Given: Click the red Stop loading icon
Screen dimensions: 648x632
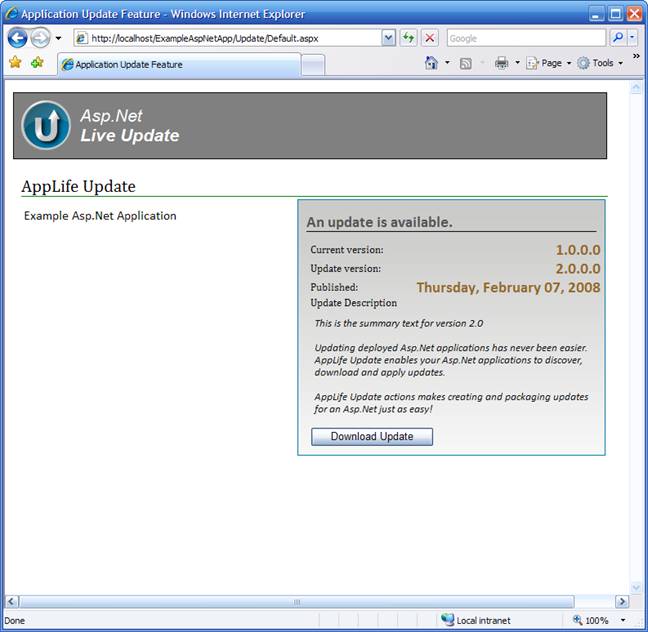Looking at the screenshot, I should [430, 38].
